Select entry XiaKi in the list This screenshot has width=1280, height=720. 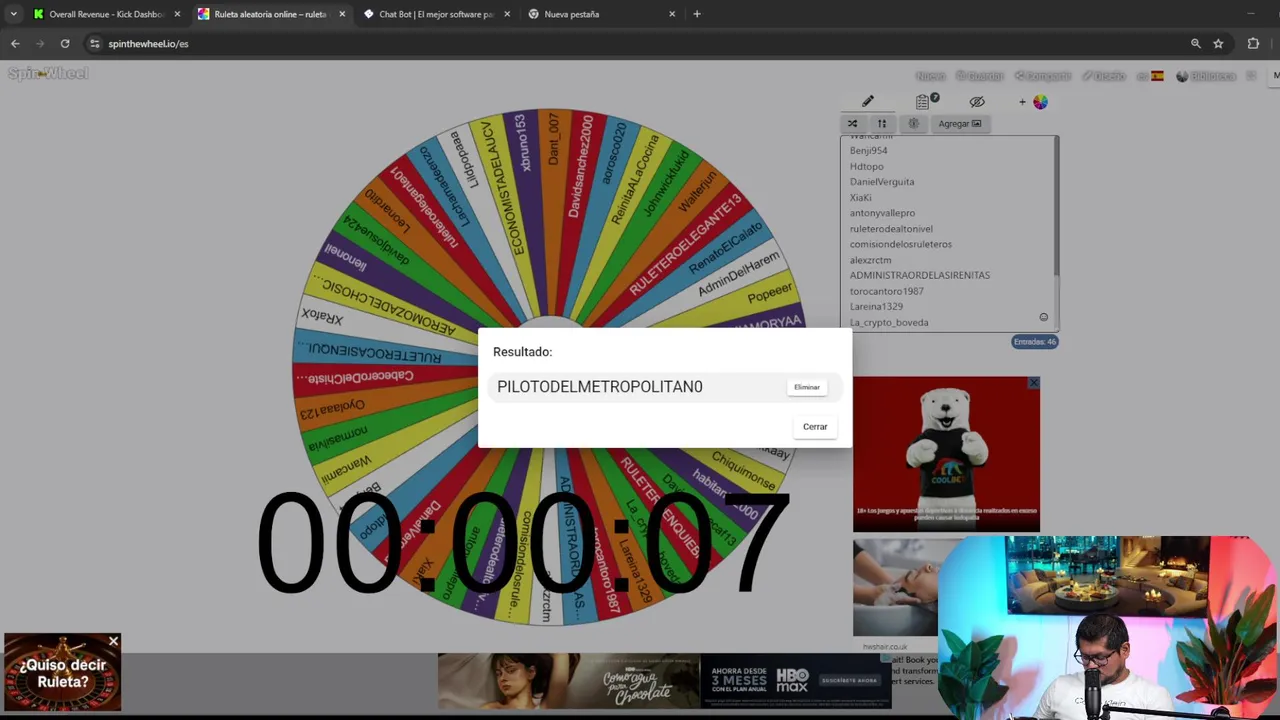click(860, 197)
